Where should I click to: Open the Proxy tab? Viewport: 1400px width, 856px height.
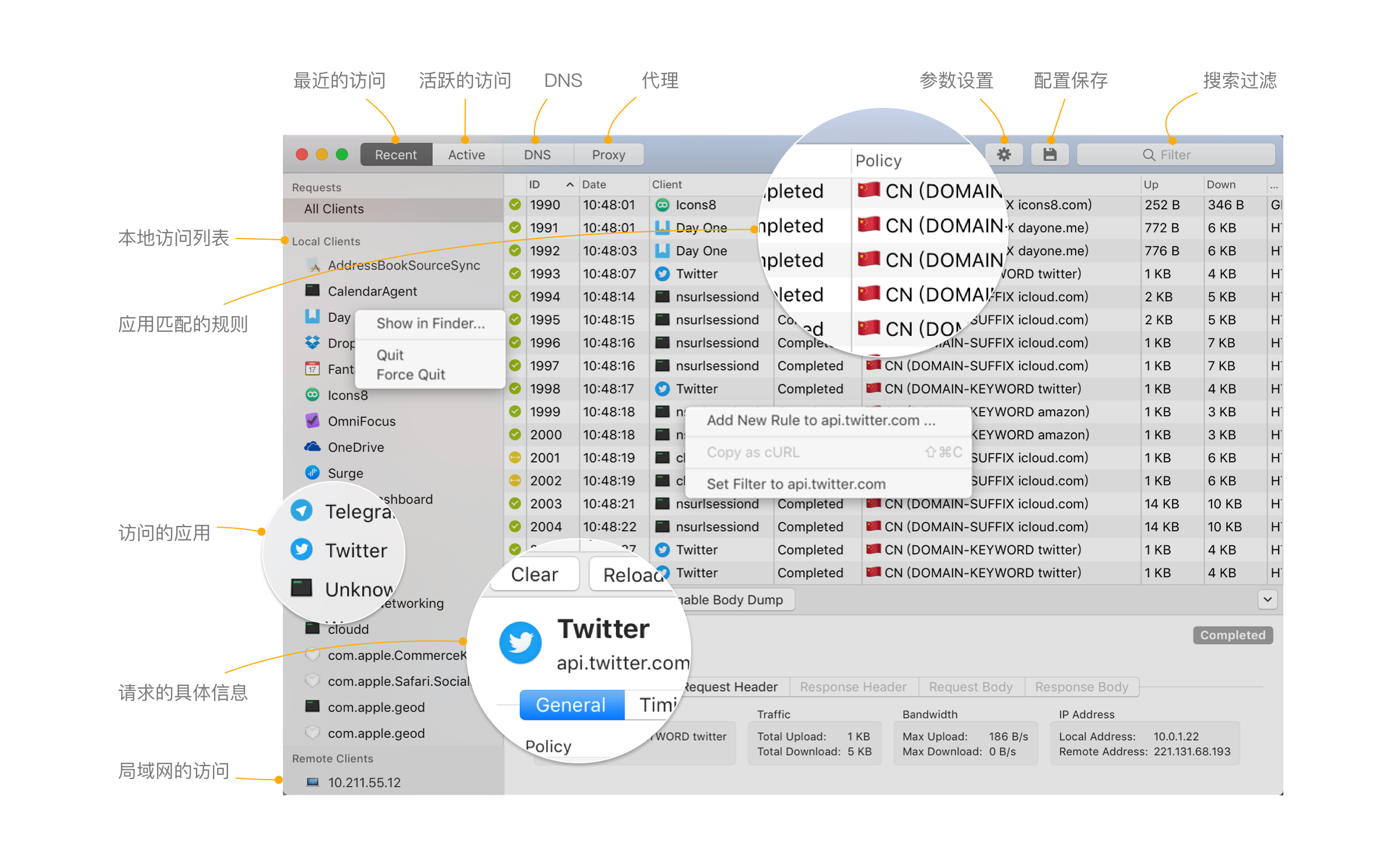608,155
